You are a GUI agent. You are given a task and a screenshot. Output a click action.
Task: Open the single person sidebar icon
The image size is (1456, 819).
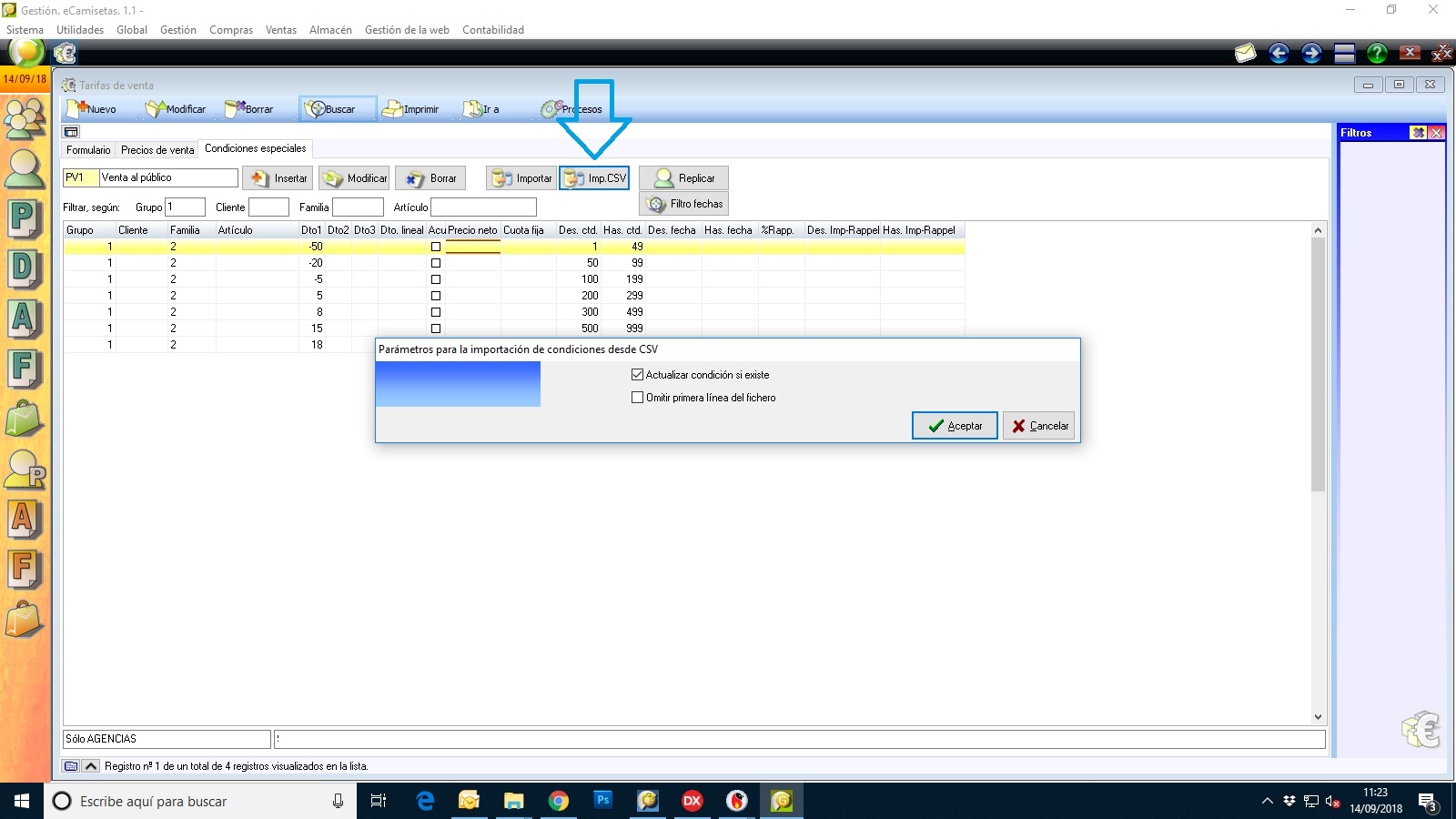pos(25,169)
